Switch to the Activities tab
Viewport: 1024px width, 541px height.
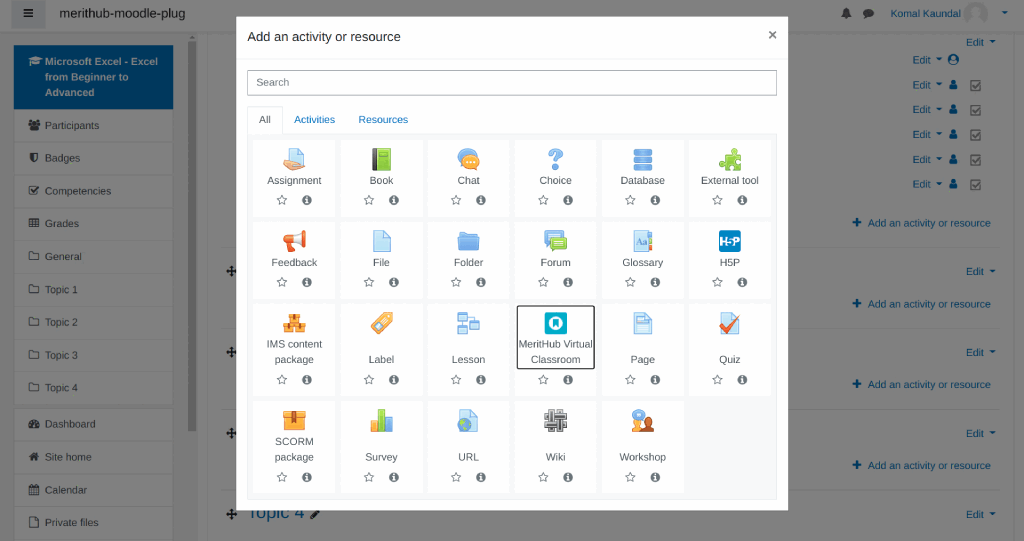point(314,120)
